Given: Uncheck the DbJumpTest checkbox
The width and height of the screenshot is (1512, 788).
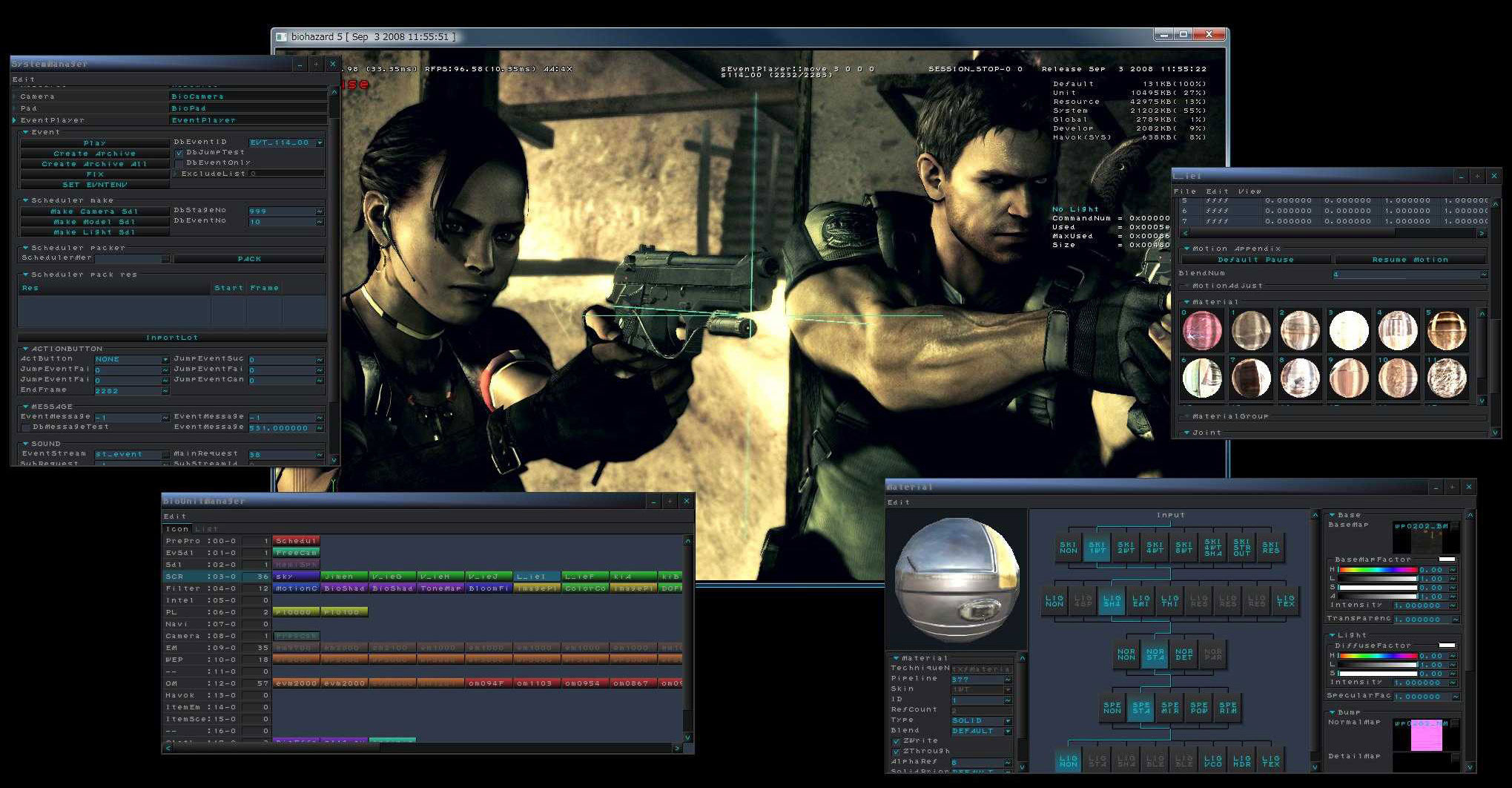Looking at the screenshot, I should coord(179,152).
